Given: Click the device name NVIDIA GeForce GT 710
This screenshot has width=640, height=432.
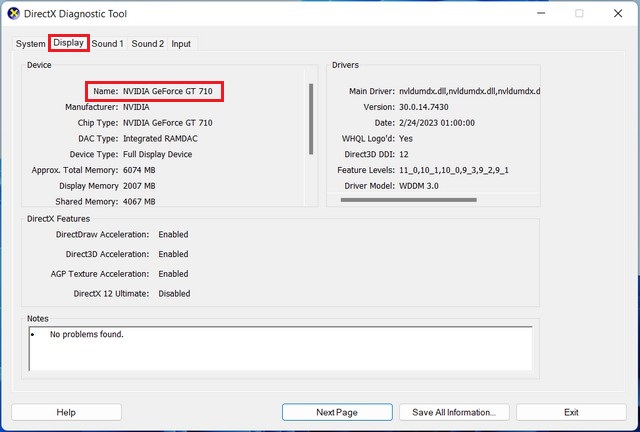Looking at the screenshot, I should [x=168, y=91].
